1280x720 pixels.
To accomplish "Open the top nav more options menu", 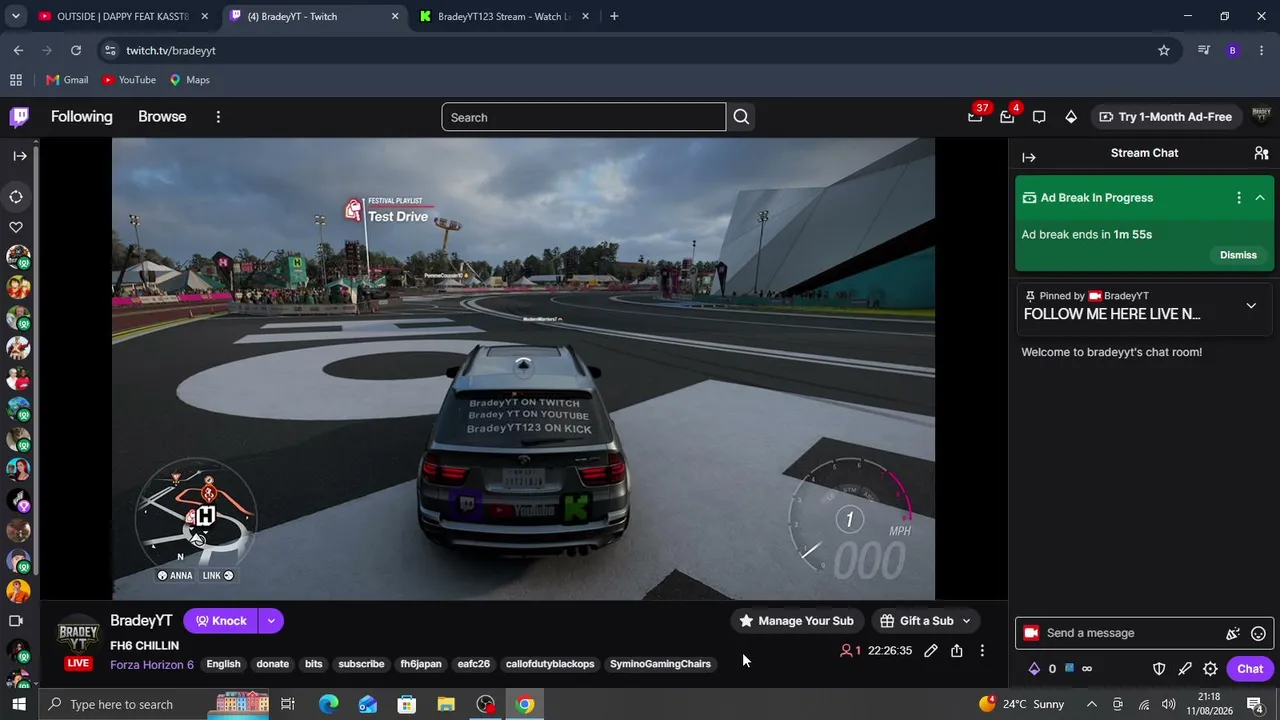I will (x=218, y=117).
